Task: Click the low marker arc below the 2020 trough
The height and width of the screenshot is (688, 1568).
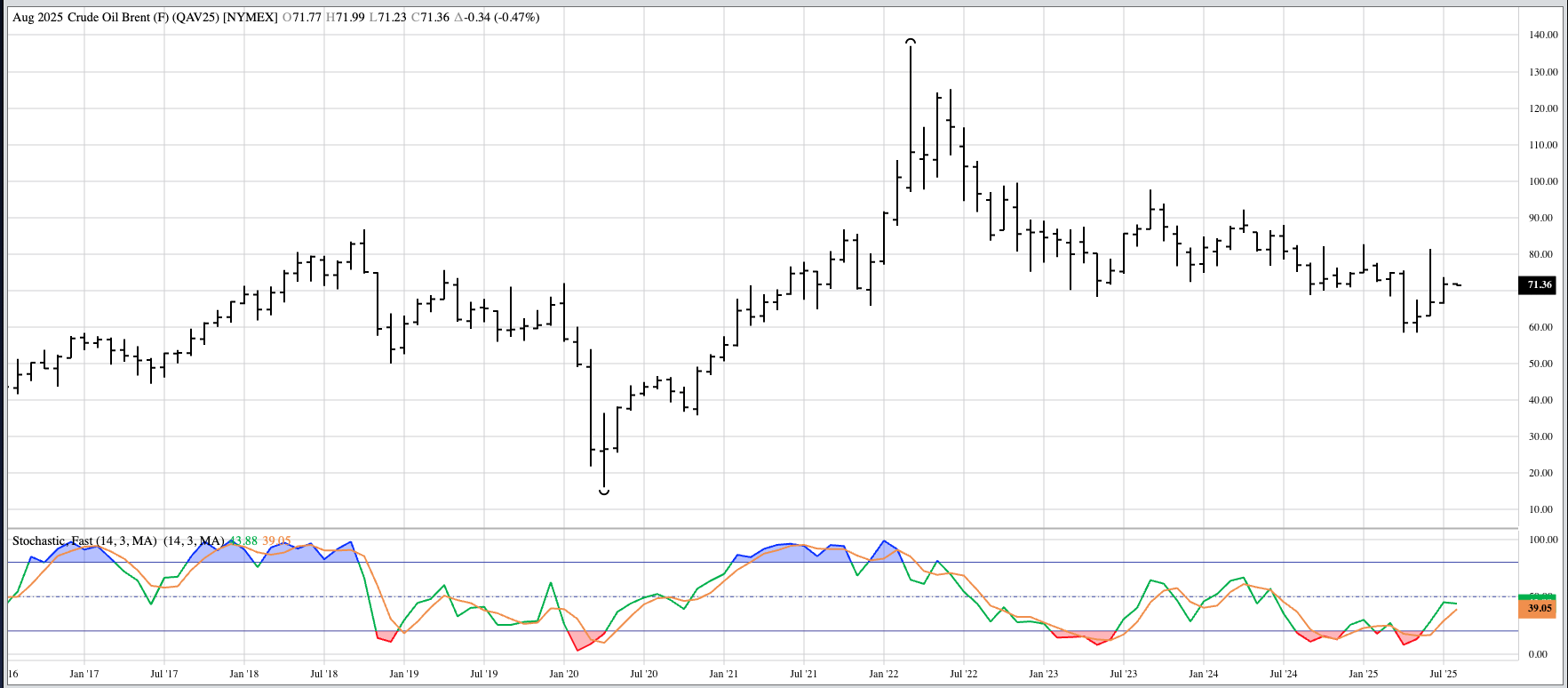Action: [604, 492]
